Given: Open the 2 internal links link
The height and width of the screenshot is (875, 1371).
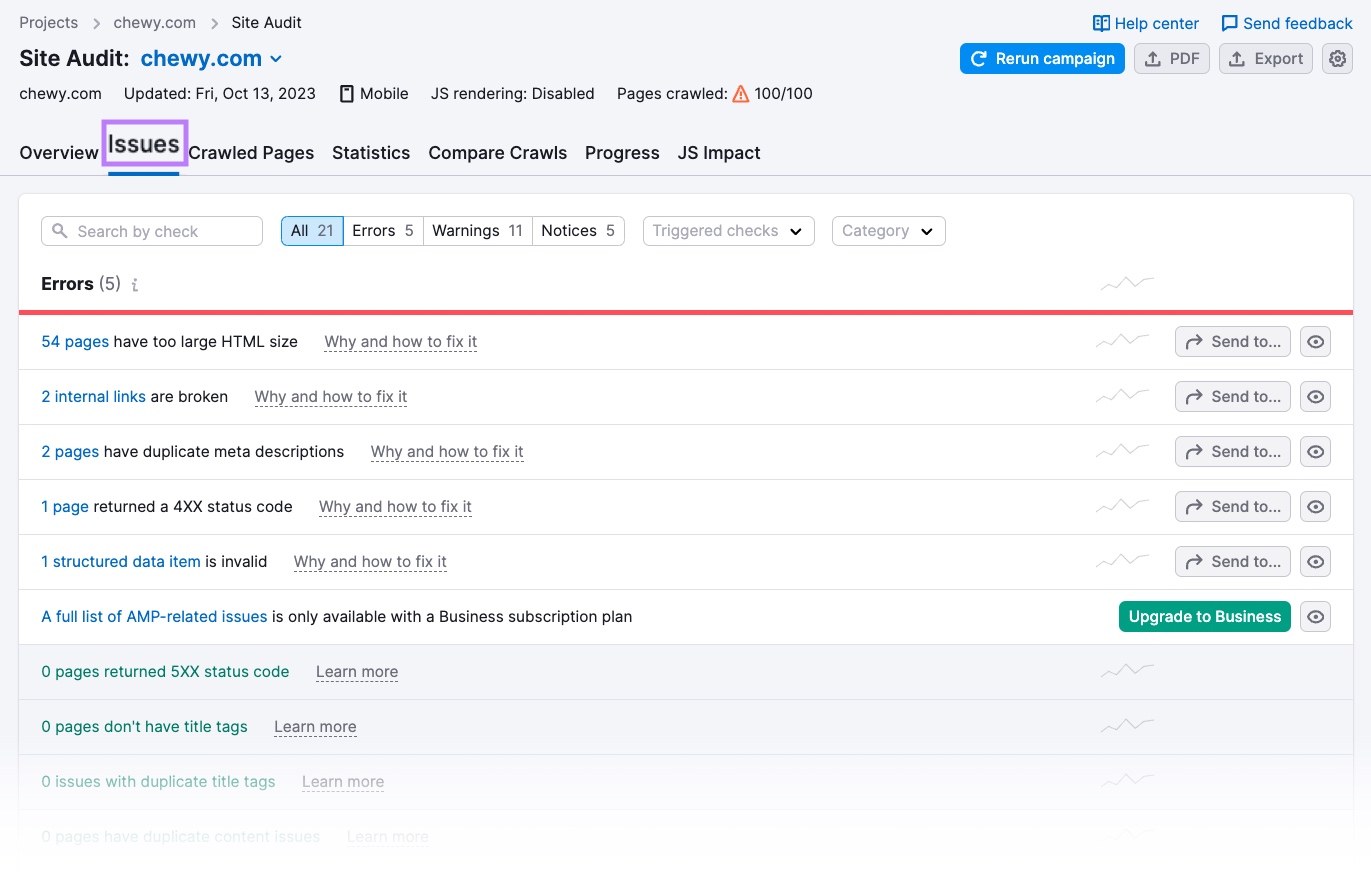Looking at the screenshot, I should click(93, 397).
